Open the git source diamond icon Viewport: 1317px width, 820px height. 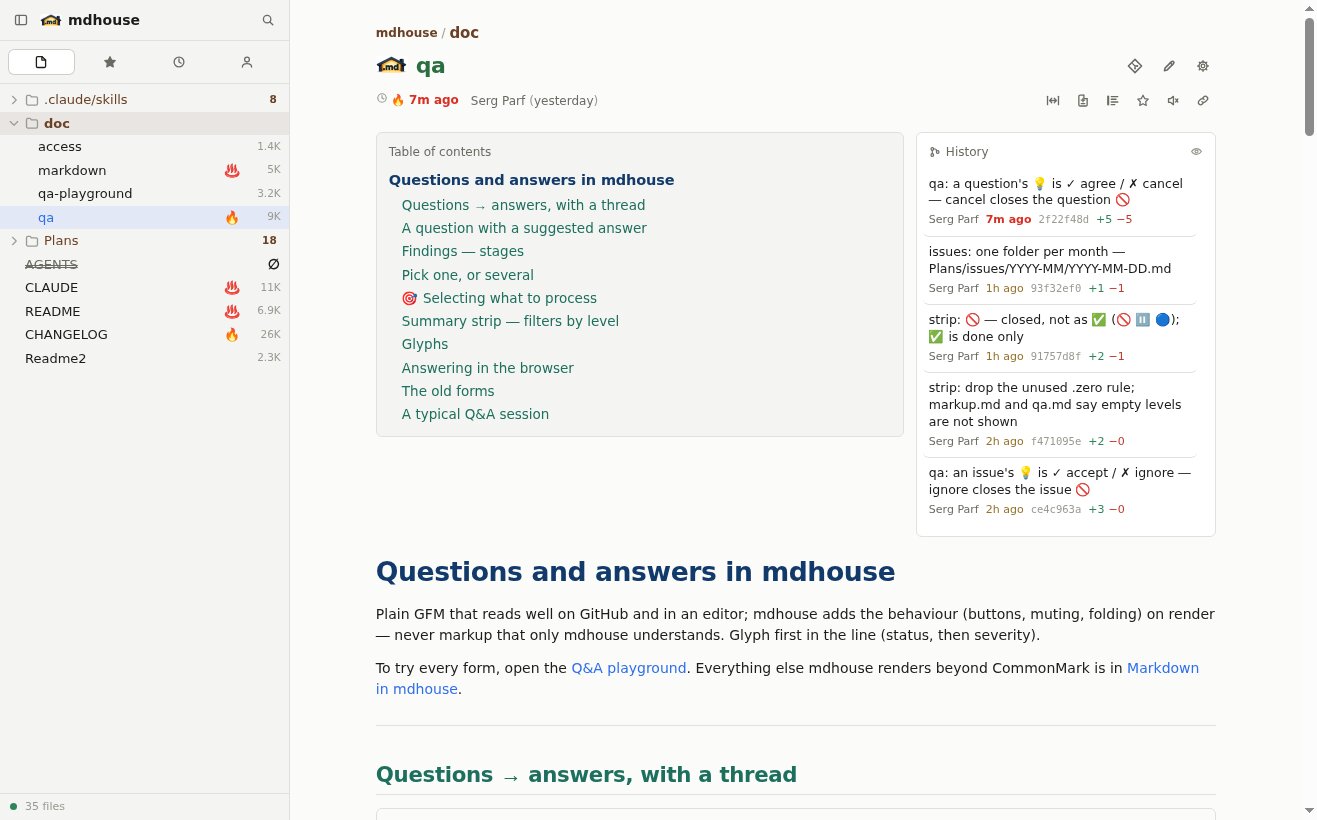pyautogui.click(x=1135, y=66)
